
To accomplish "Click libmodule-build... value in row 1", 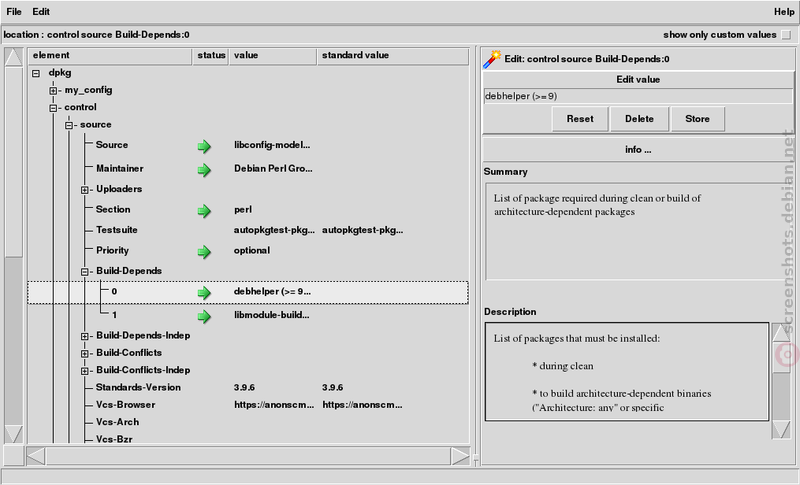I will (x=271, y=315).
